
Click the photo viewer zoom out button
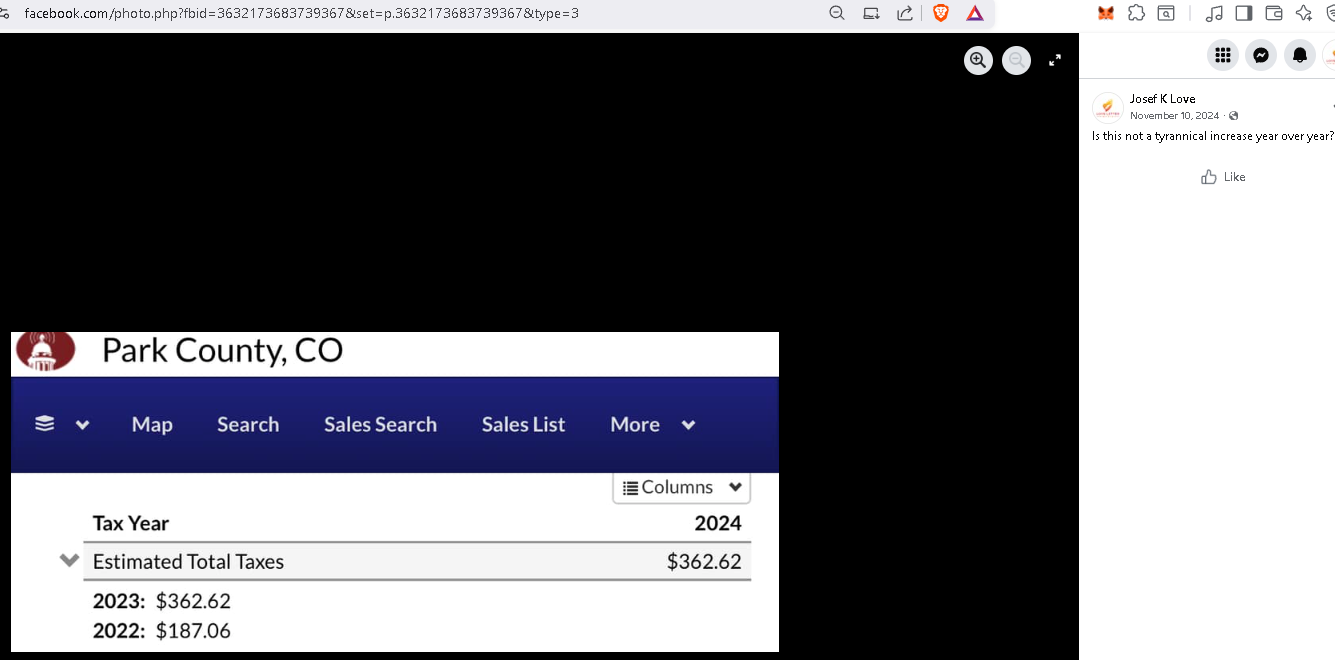(1016, 60)
